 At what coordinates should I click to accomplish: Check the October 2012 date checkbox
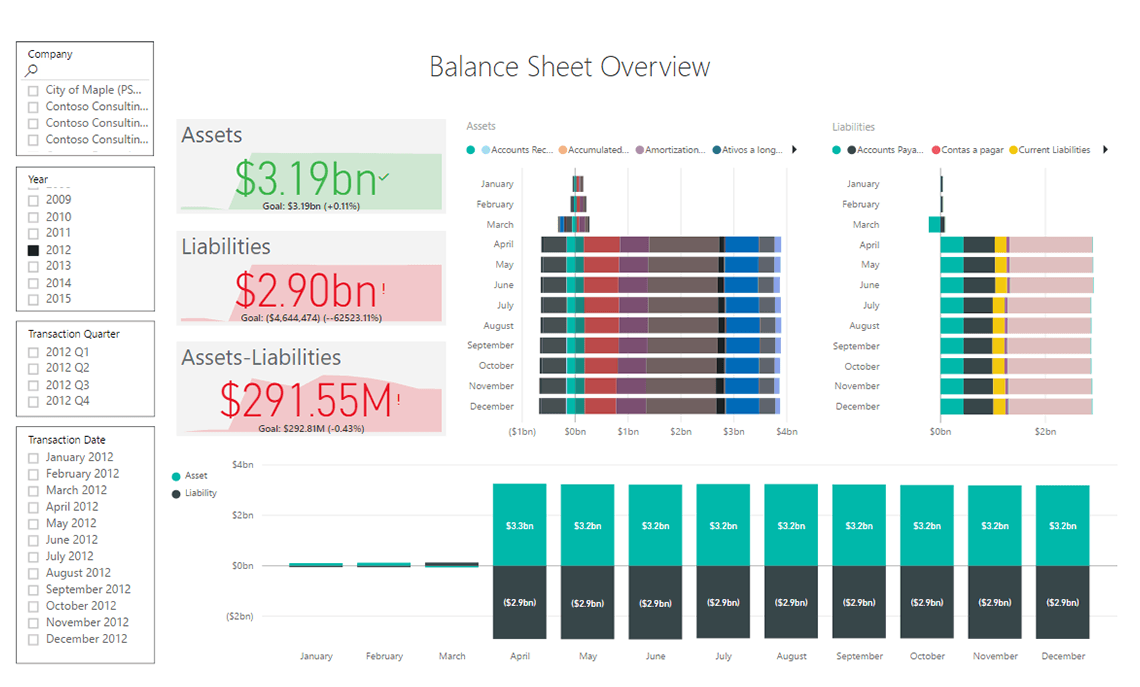pos(33,607)
